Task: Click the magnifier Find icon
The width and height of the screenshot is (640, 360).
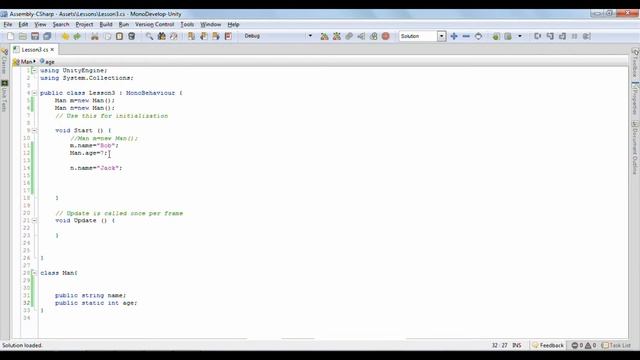Action: pyautogui.click(x=149, y=36)
